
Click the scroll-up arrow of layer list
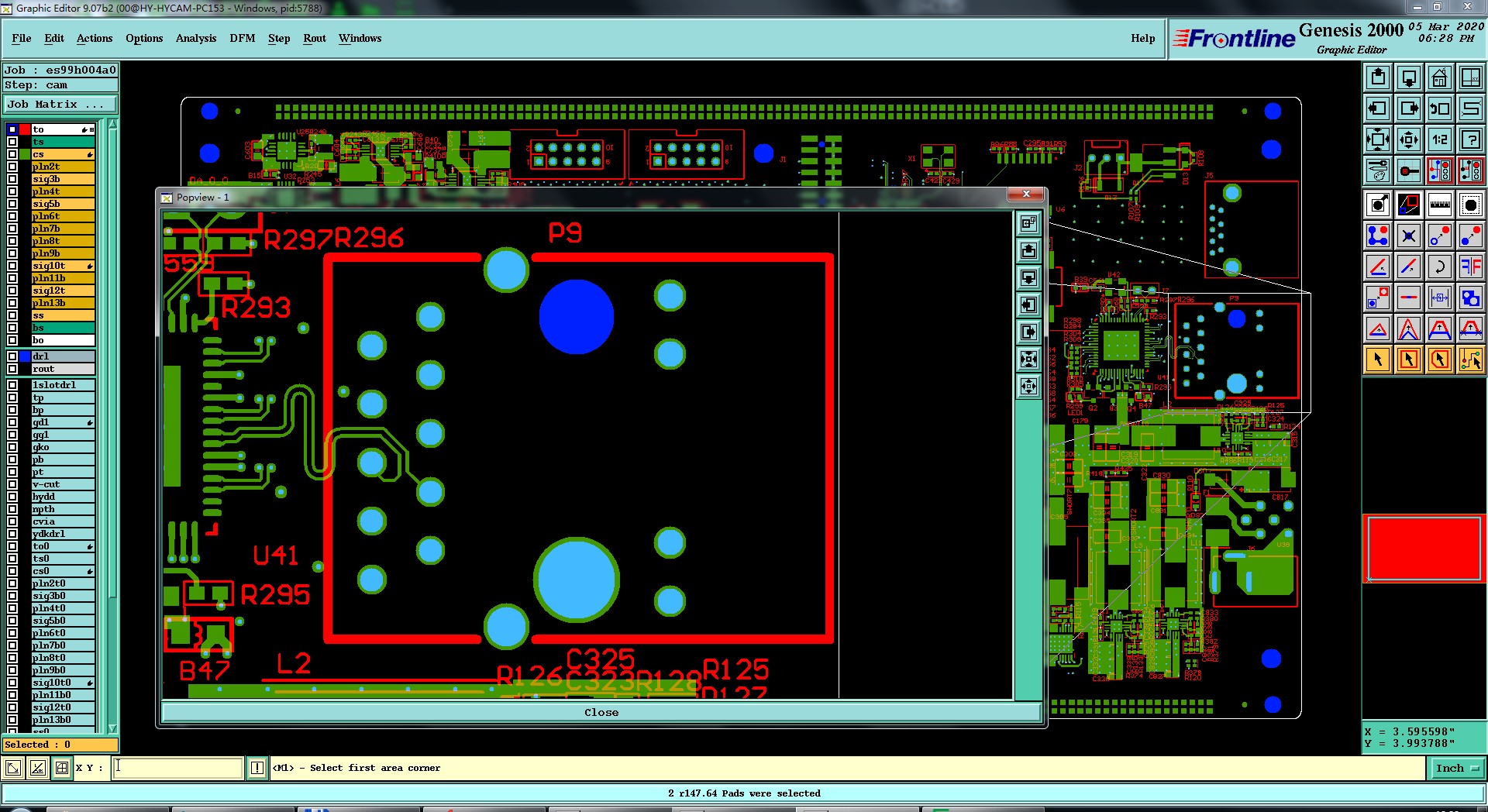click(x=112, y=124)
